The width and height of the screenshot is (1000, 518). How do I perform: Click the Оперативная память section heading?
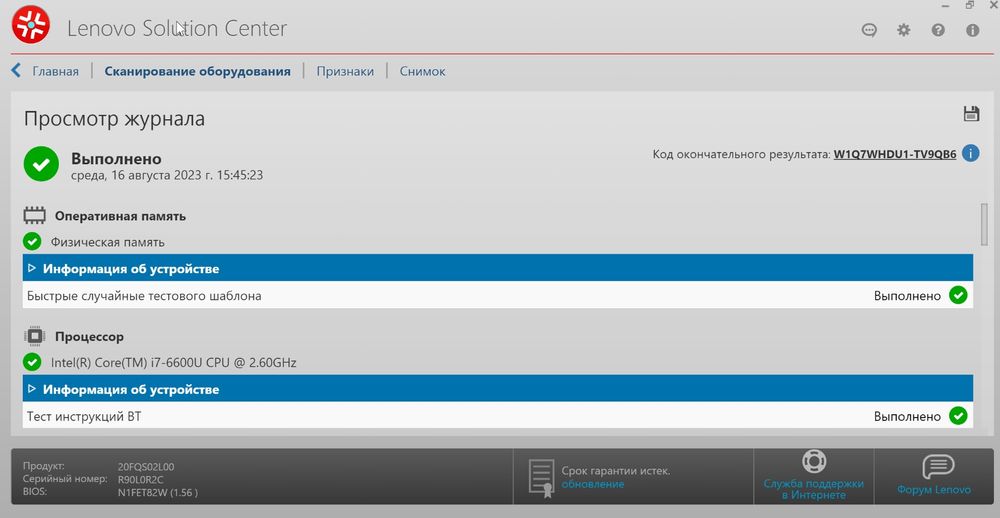(x=121, y=216)
